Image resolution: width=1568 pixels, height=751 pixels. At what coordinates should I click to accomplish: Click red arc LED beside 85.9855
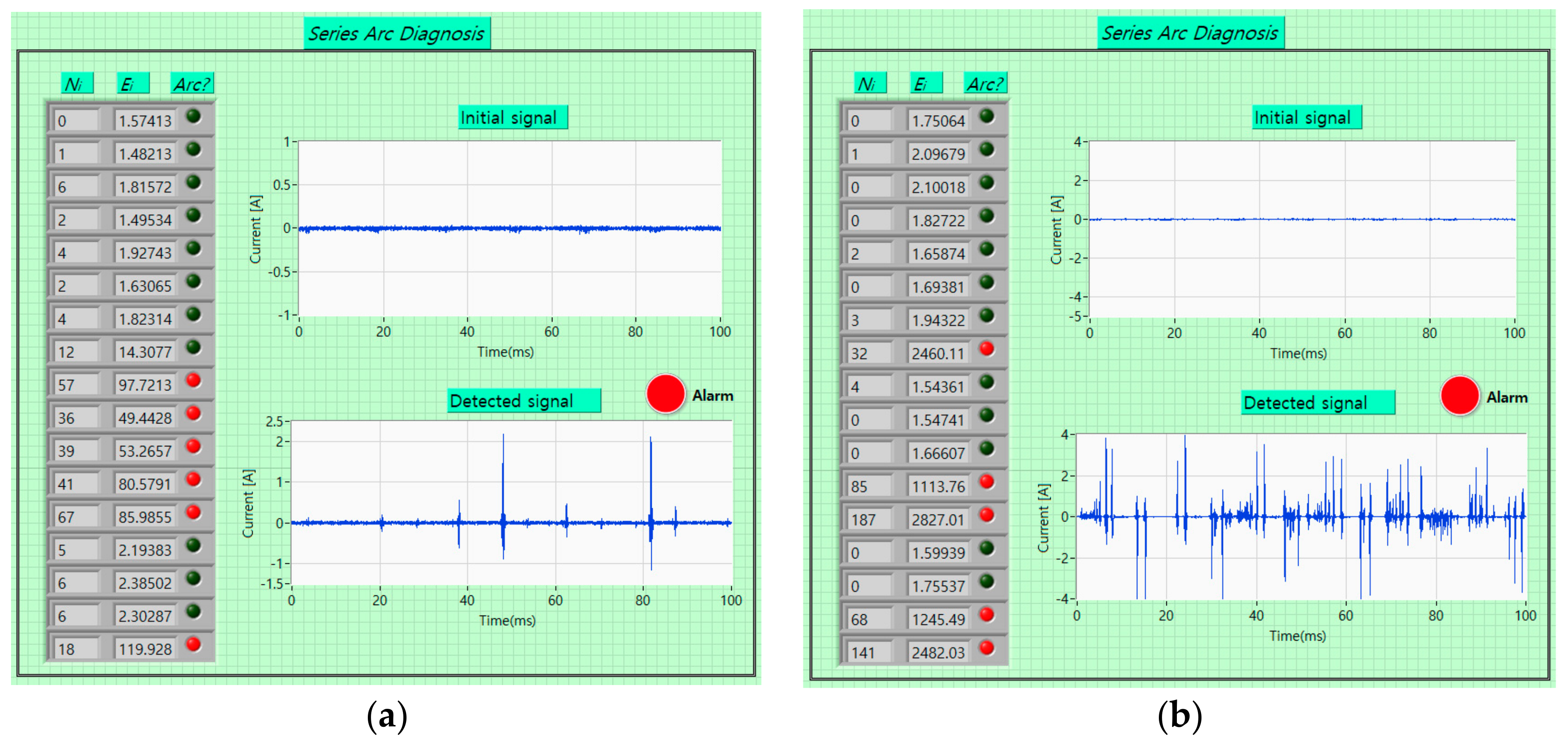(193, 512)
